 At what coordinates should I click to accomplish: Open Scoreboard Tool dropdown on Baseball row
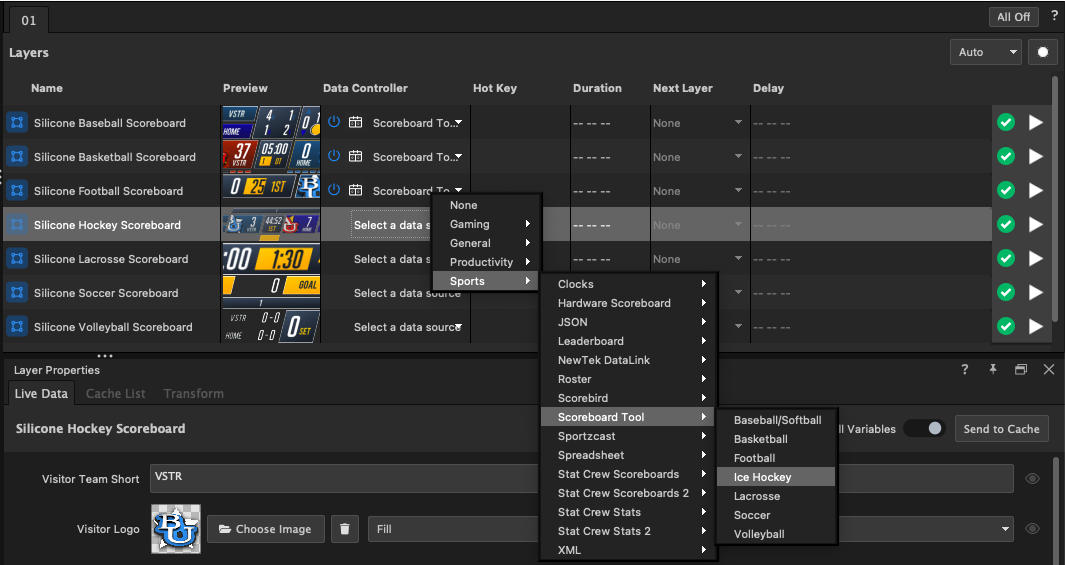click(x=417, y=123)
